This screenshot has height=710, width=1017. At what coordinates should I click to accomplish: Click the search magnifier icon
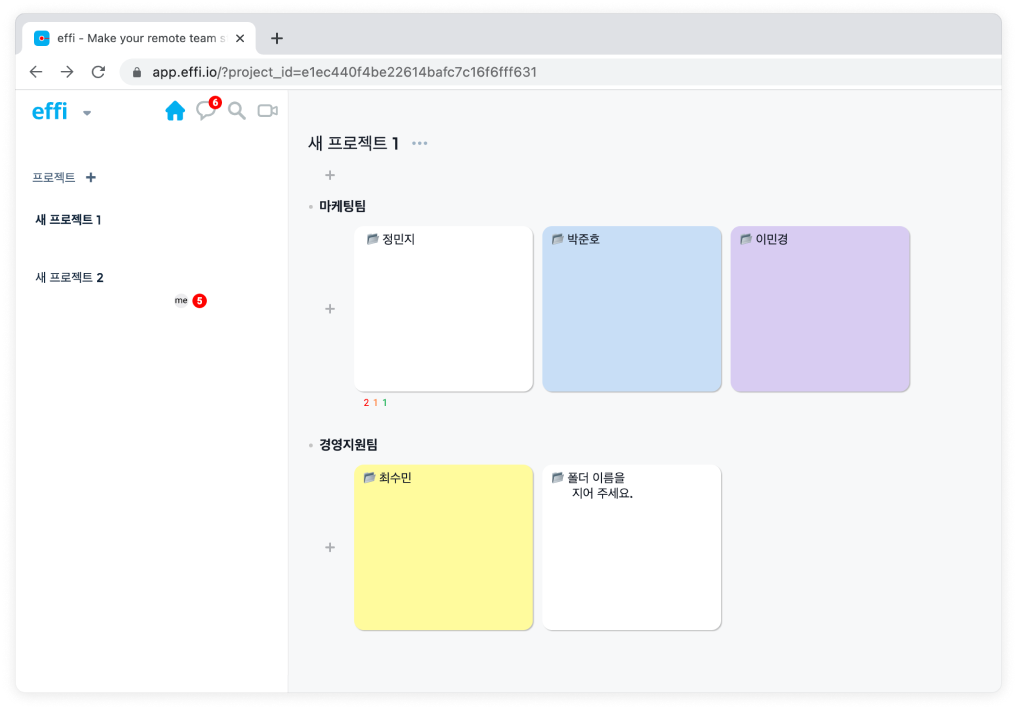[x=237, y=111]
